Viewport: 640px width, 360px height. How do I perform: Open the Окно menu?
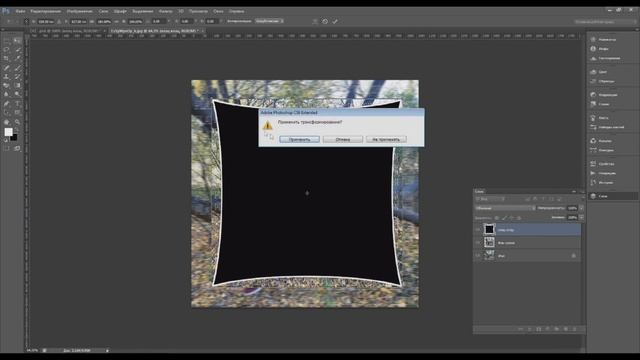(x=218, y=11)
